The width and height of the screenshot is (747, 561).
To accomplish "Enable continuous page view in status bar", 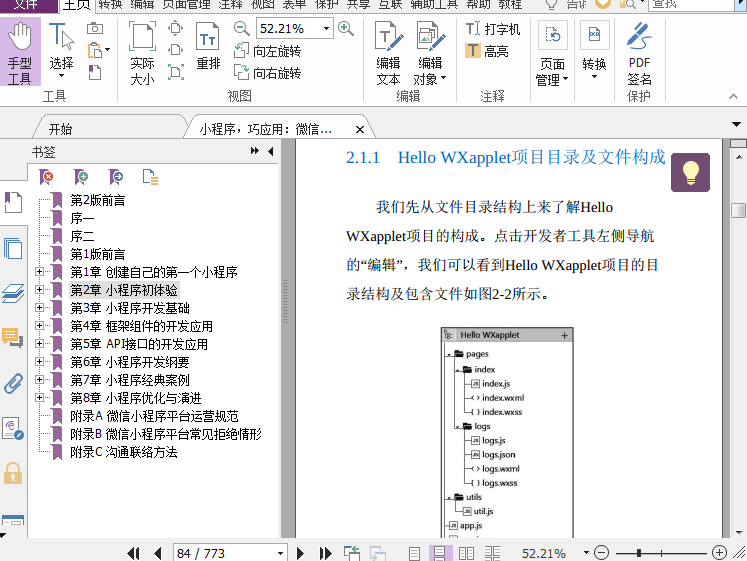I will click(440, 553).
